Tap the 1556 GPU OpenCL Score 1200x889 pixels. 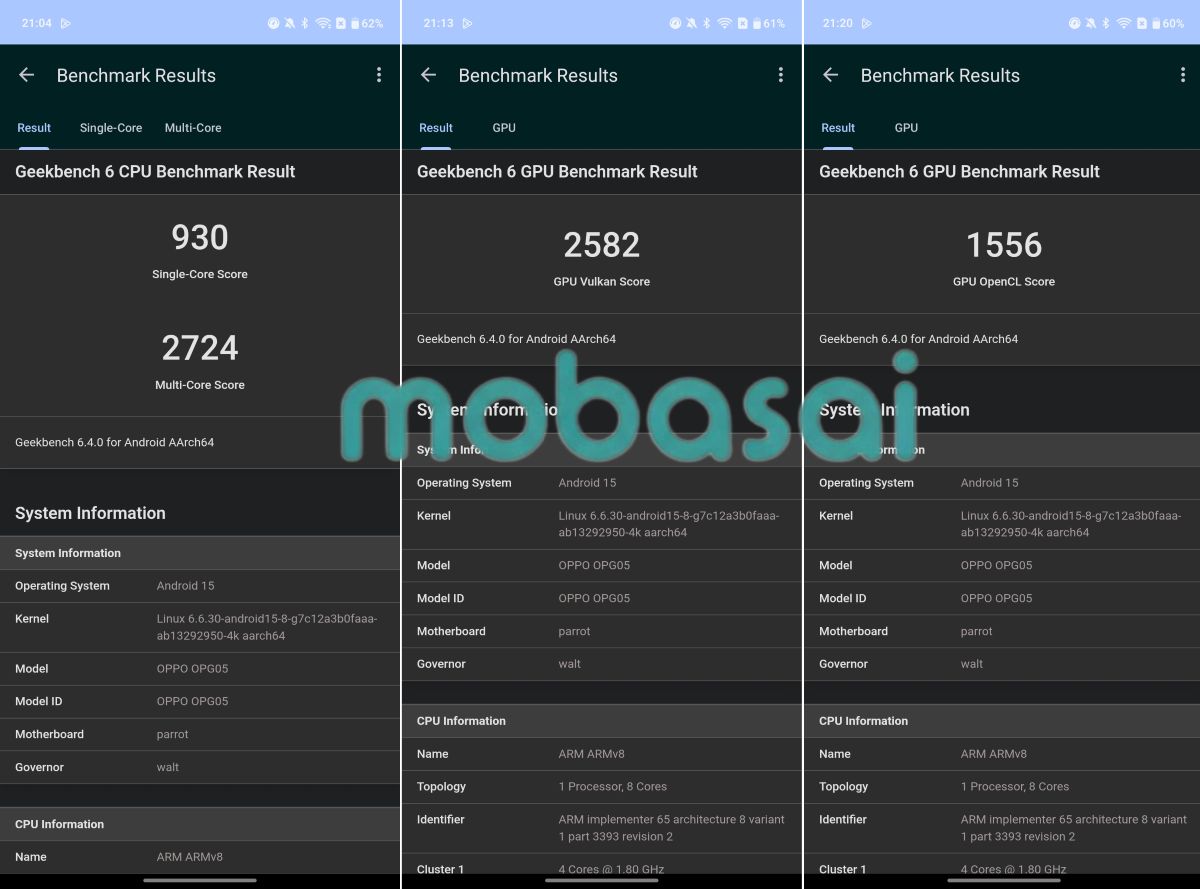click(x=1003, y=245)
